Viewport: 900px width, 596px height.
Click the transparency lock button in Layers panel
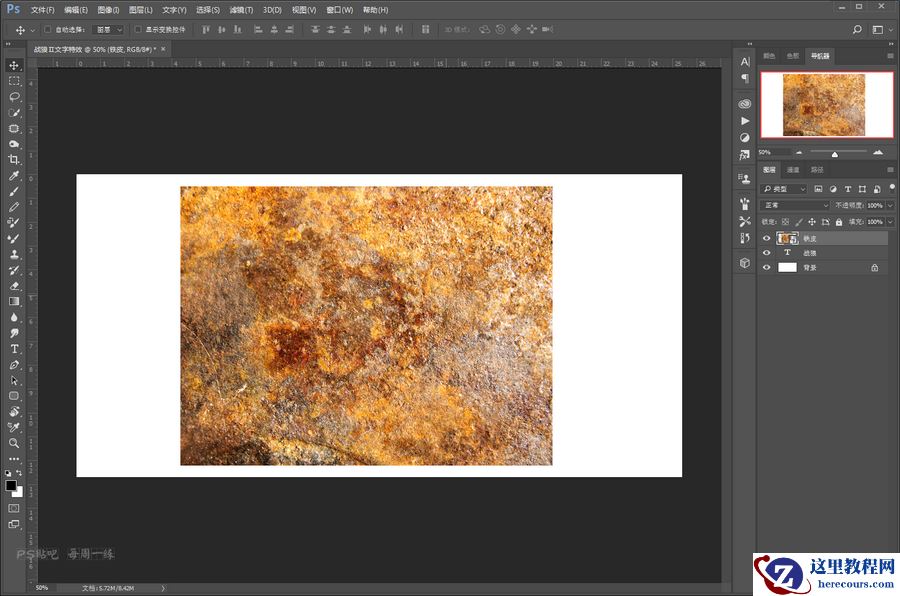point(785,222)
